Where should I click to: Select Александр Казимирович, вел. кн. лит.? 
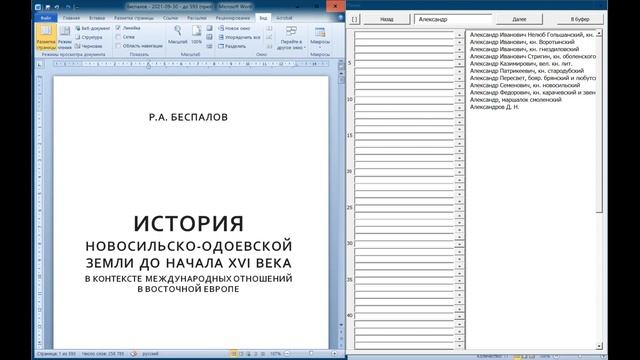pos(521,64)
